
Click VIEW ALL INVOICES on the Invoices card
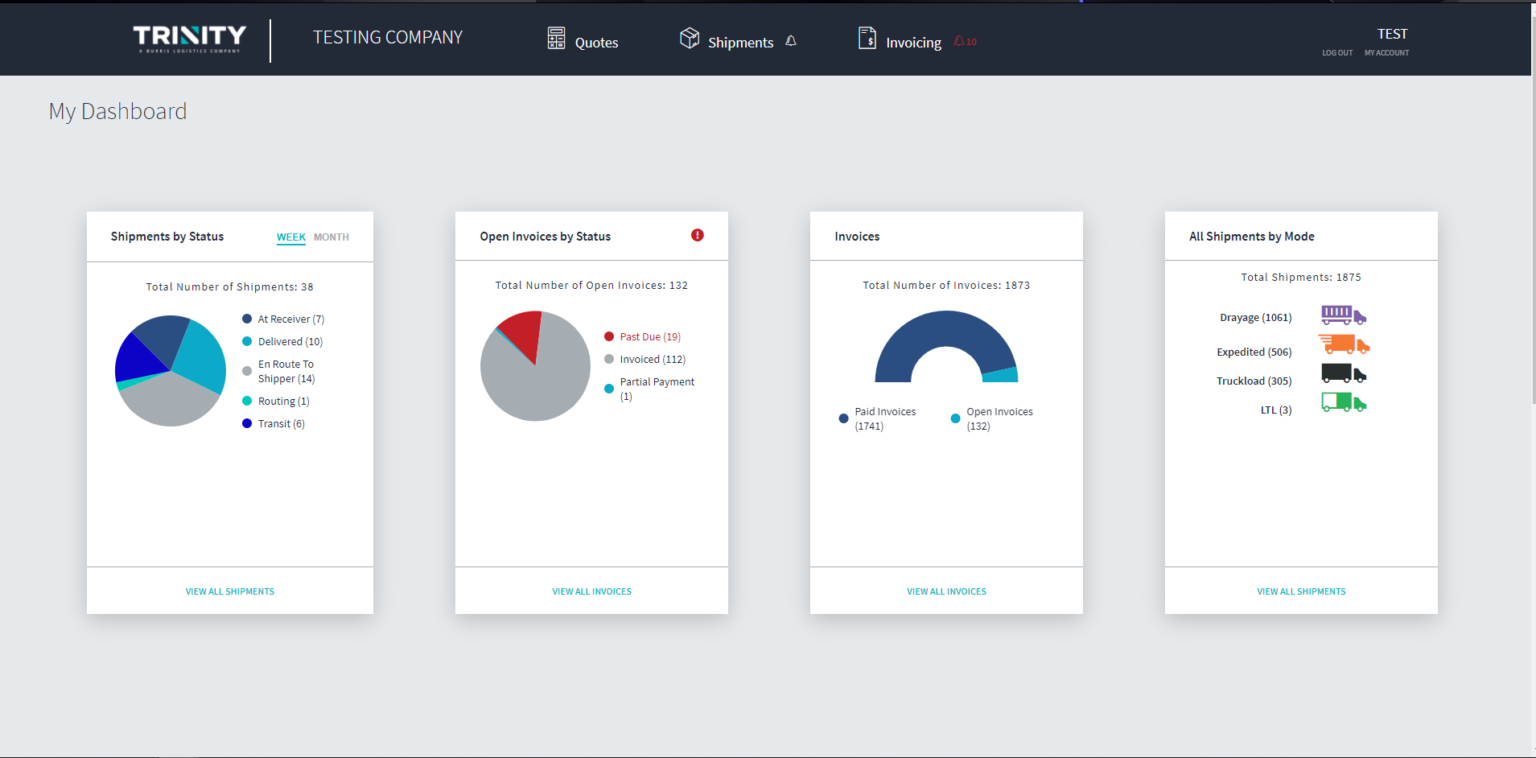point(946,590)
